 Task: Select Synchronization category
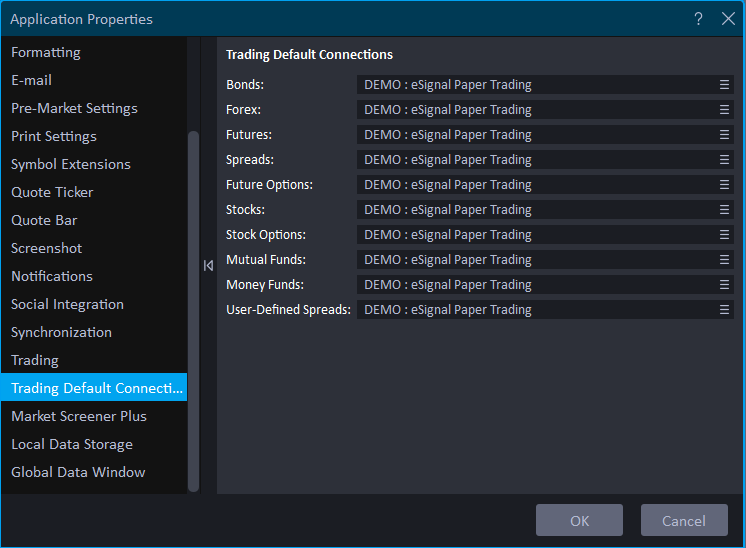pos(94,333)
